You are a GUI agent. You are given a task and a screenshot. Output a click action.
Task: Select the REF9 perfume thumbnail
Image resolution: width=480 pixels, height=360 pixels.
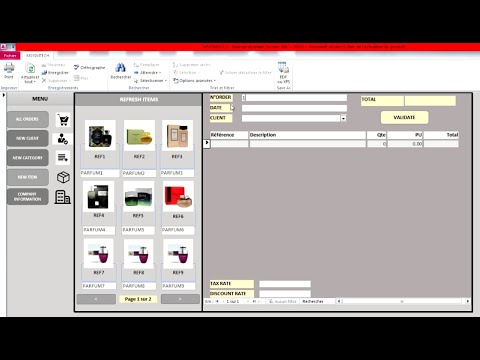pos(178,253)
